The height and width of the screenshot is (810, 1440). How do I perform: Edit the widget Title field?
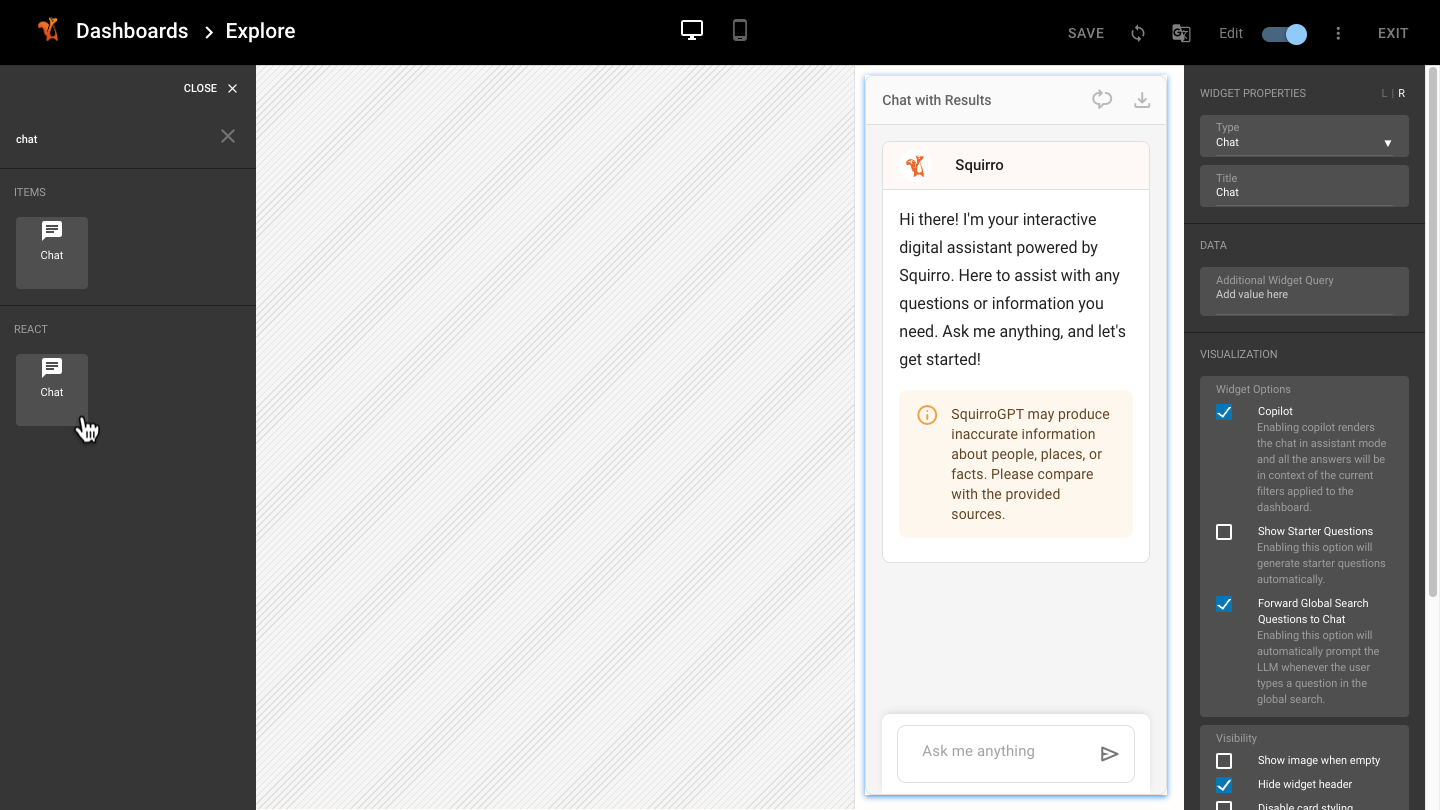(x=1304, y=186)
